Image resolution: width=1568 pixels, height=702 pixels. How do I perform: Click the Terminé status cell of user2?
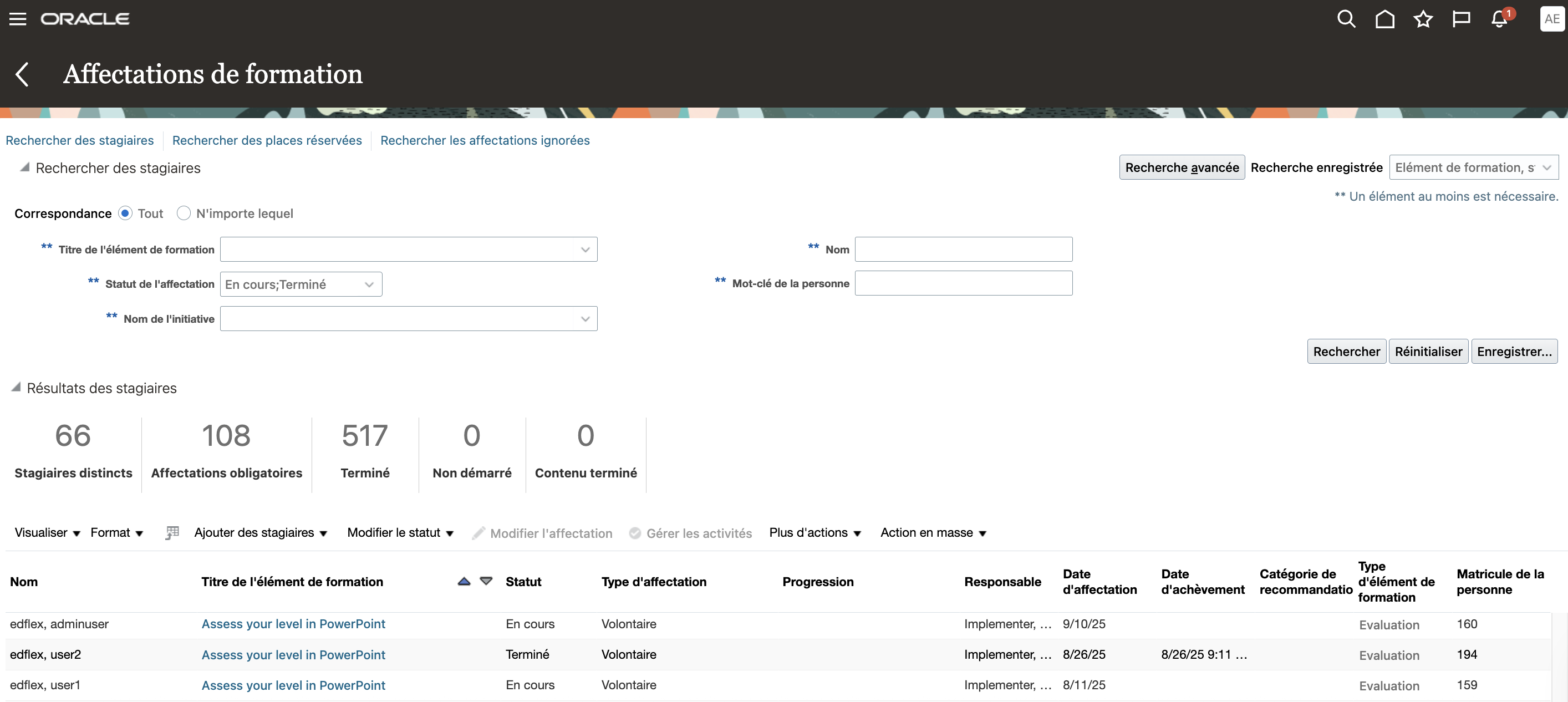click(527, 654)
